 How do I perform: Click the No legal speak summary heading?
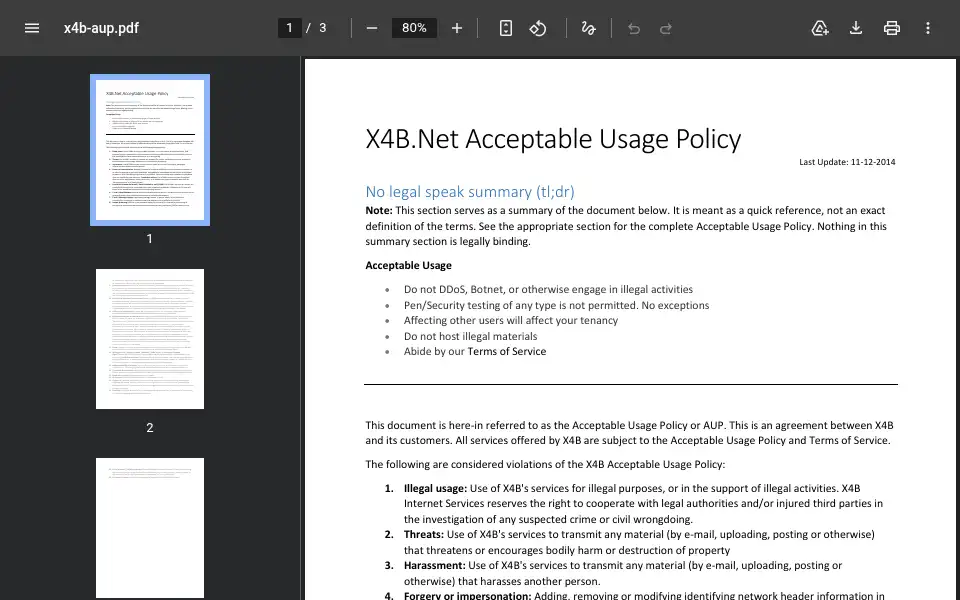tap(470, 192)
